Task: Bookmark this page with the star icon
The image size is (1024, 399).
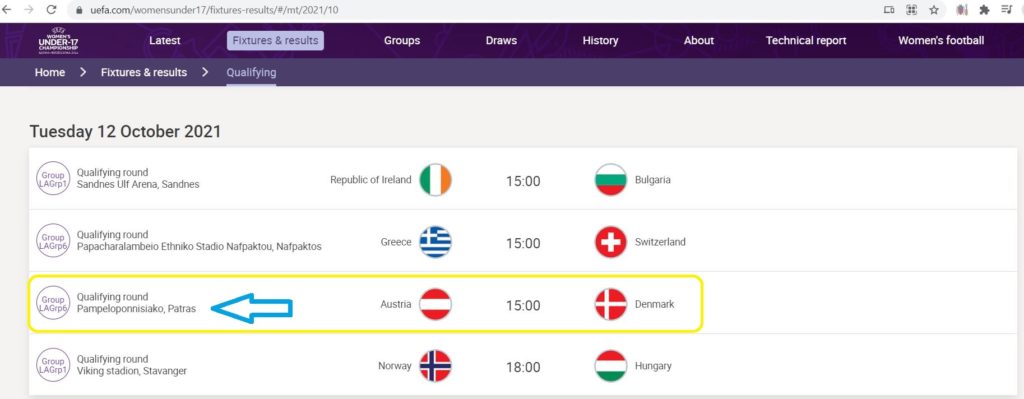Action: click(934, 10)
